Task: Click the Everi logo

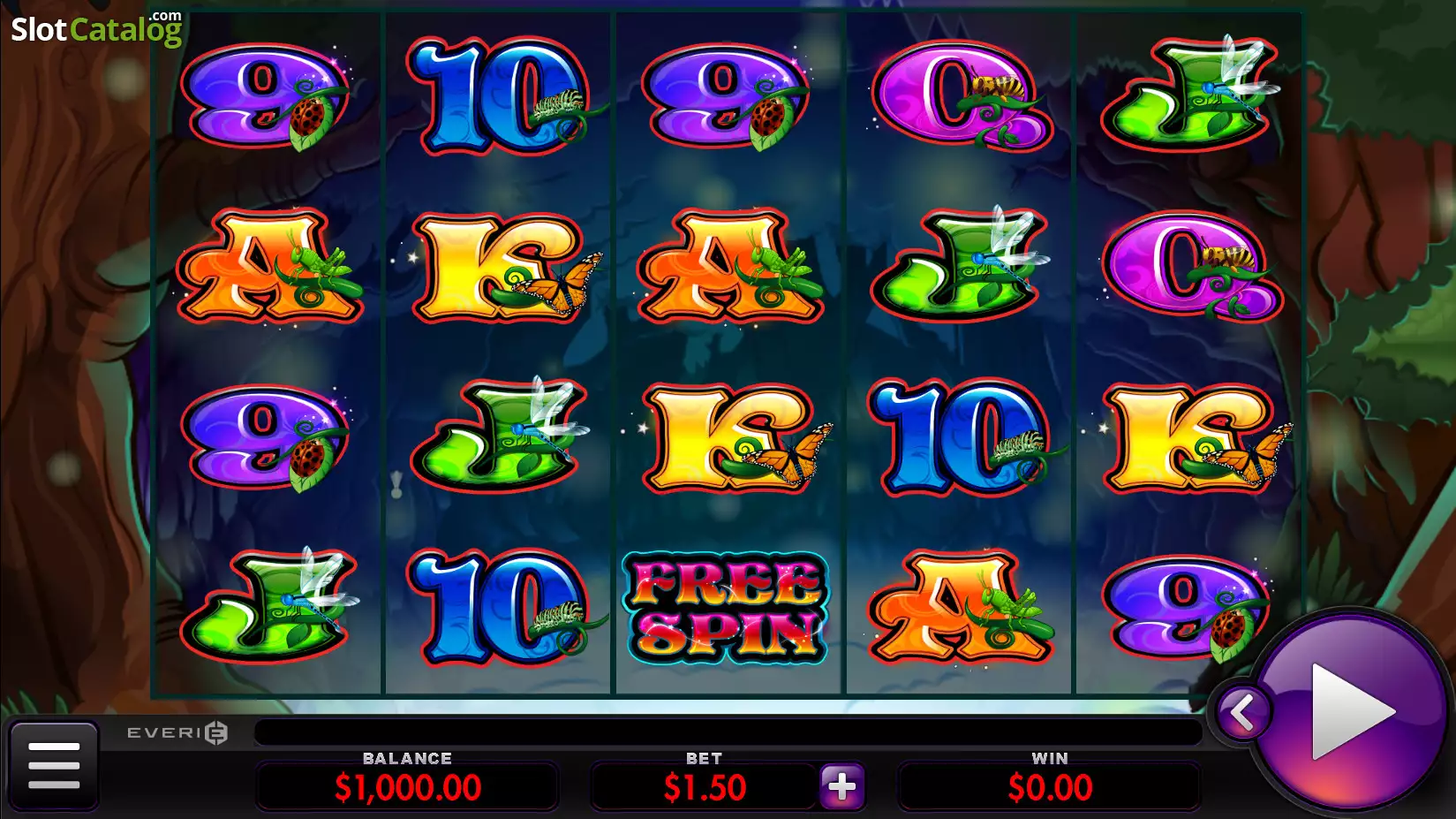Action: click(177, 732)
